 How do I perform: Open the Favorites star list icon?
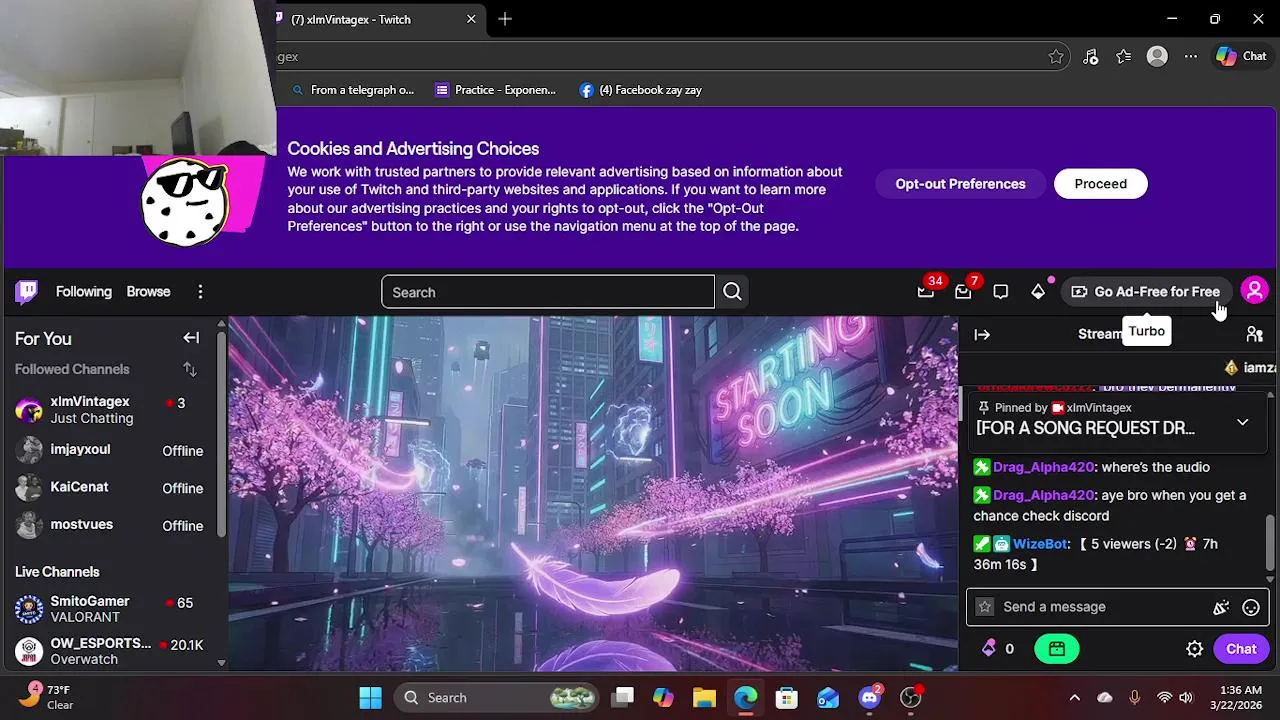tap(1124, 57)
